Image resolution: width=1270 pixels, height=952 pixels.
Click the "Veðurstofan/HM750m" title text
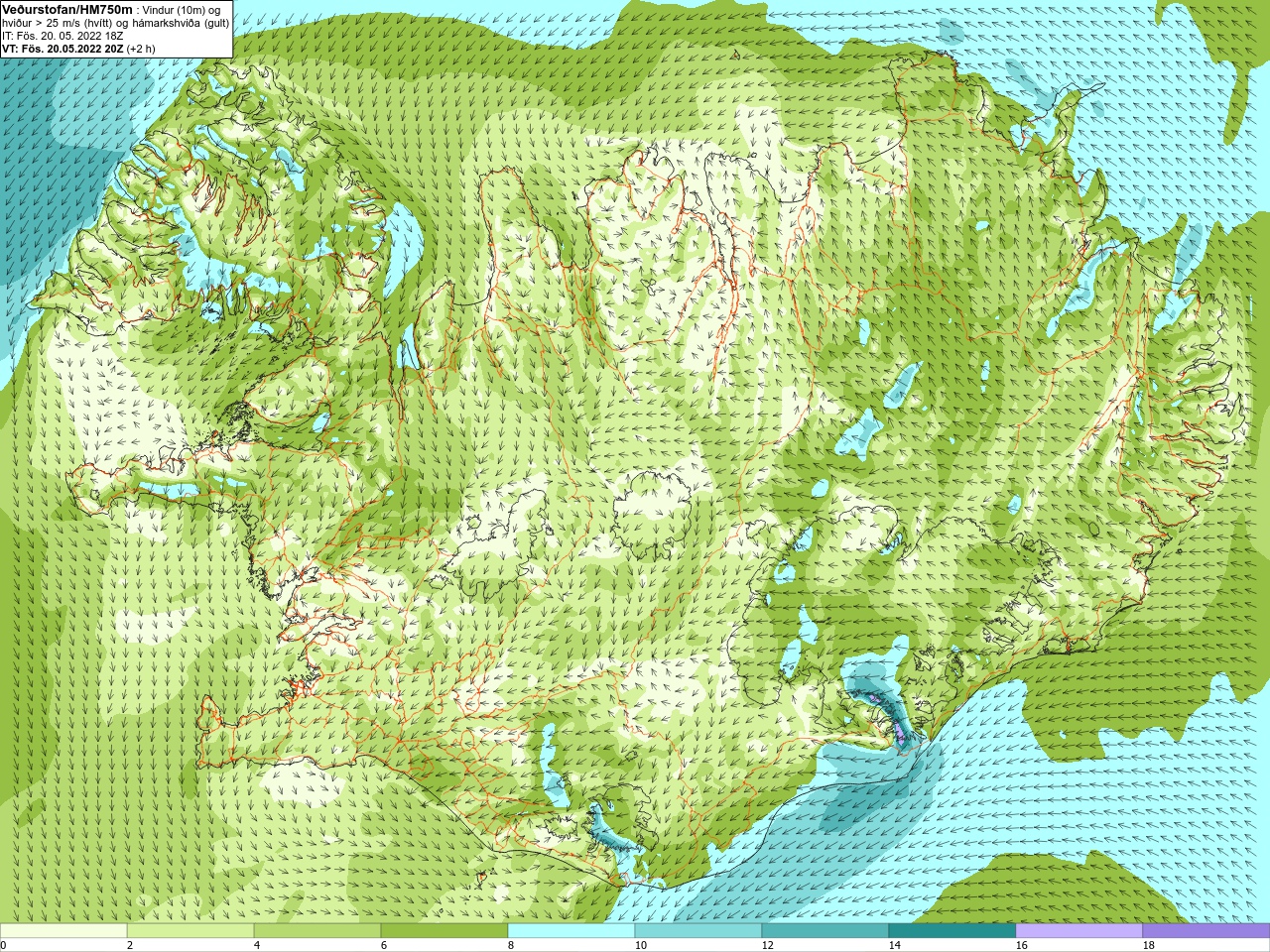click(x=67, y=9)
